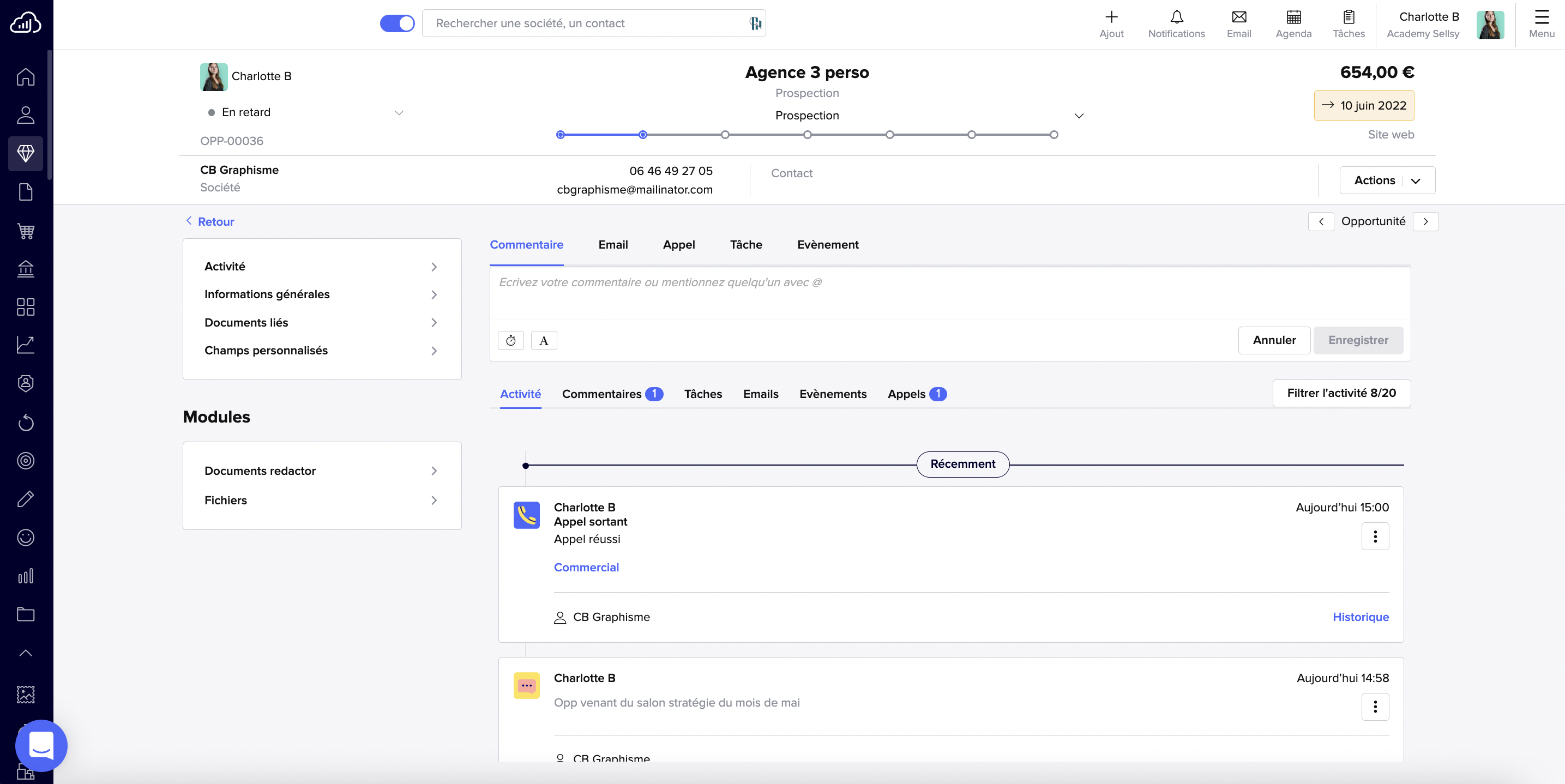Switch to the Appel tab
Viewport: 1565px width, 784px height.
tap(678, 245)
